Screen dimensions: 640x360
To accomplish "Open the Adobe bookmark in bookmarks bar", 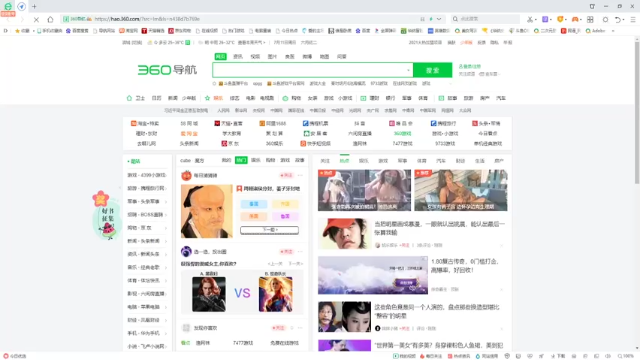I will 596,31.
